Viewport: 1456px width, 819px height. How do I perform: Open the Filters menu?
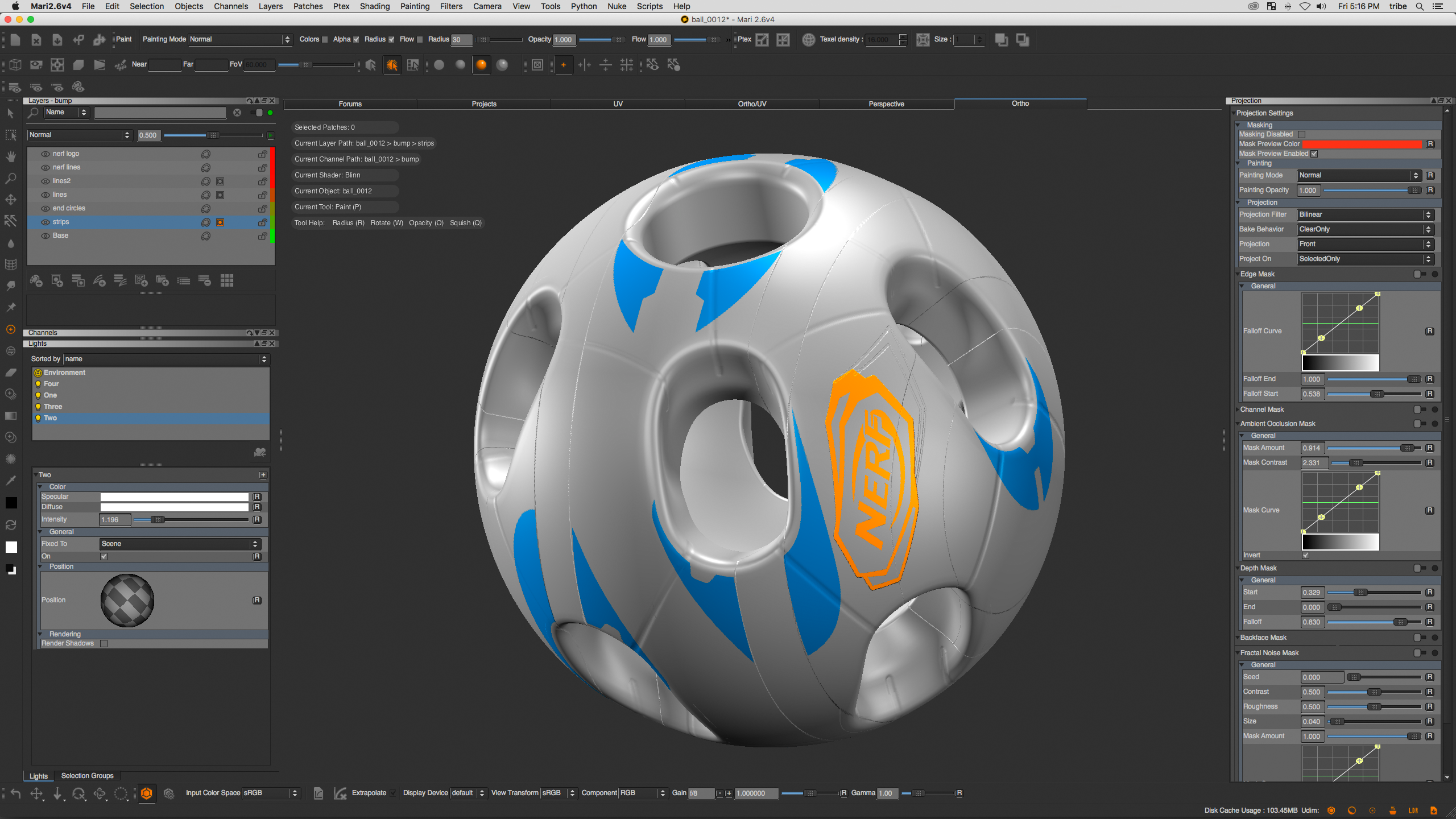pyautogui.click(x=451, y=6)
